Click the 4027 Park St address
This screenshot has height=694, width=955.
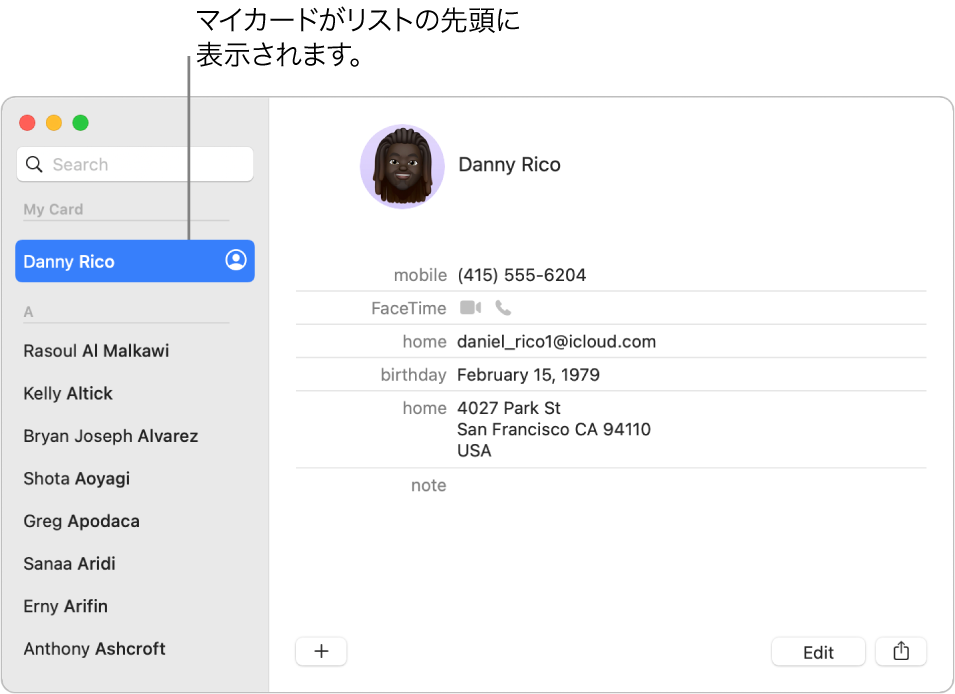554,429
